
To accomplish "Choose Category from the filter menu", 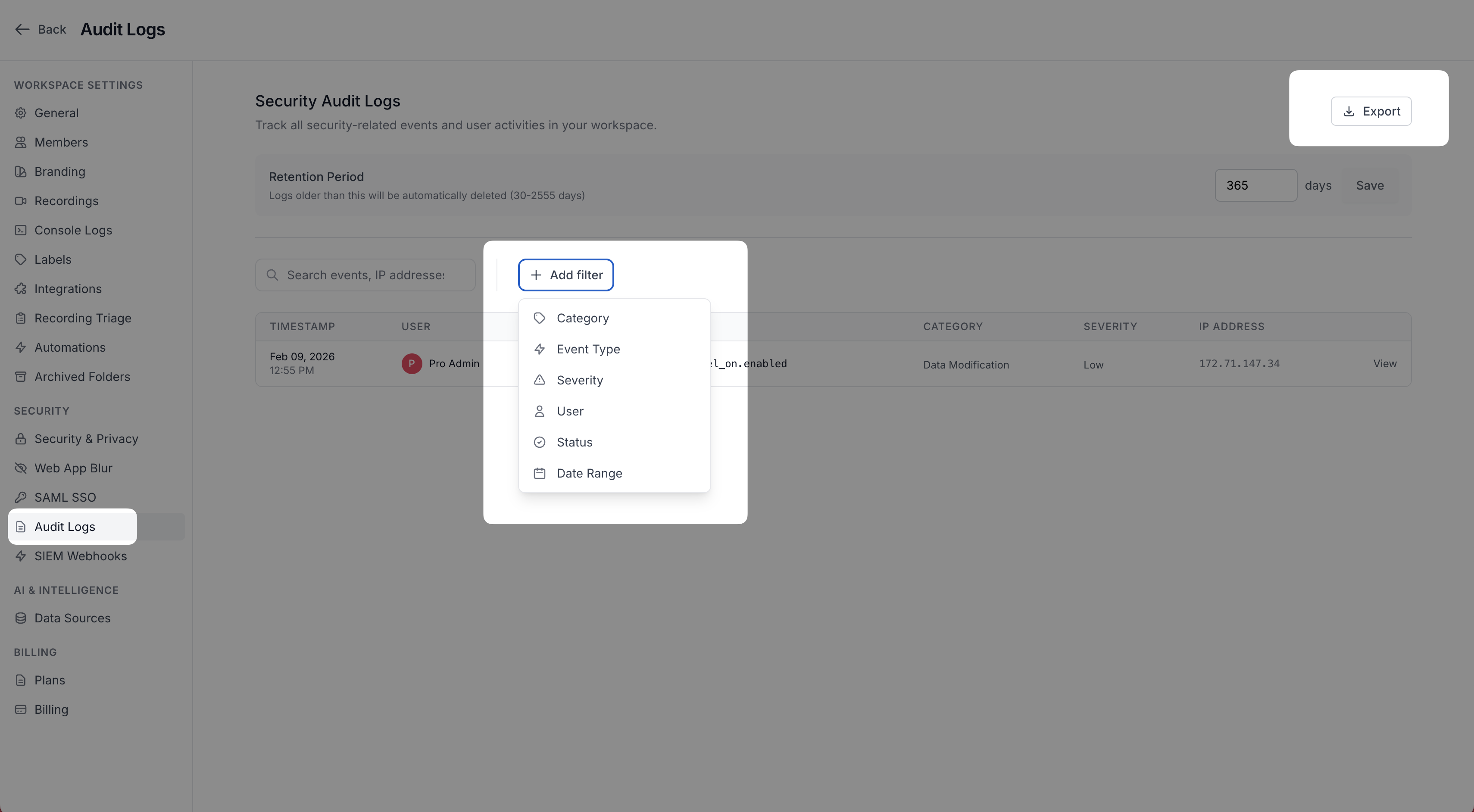I will click(x=582, y=318).
